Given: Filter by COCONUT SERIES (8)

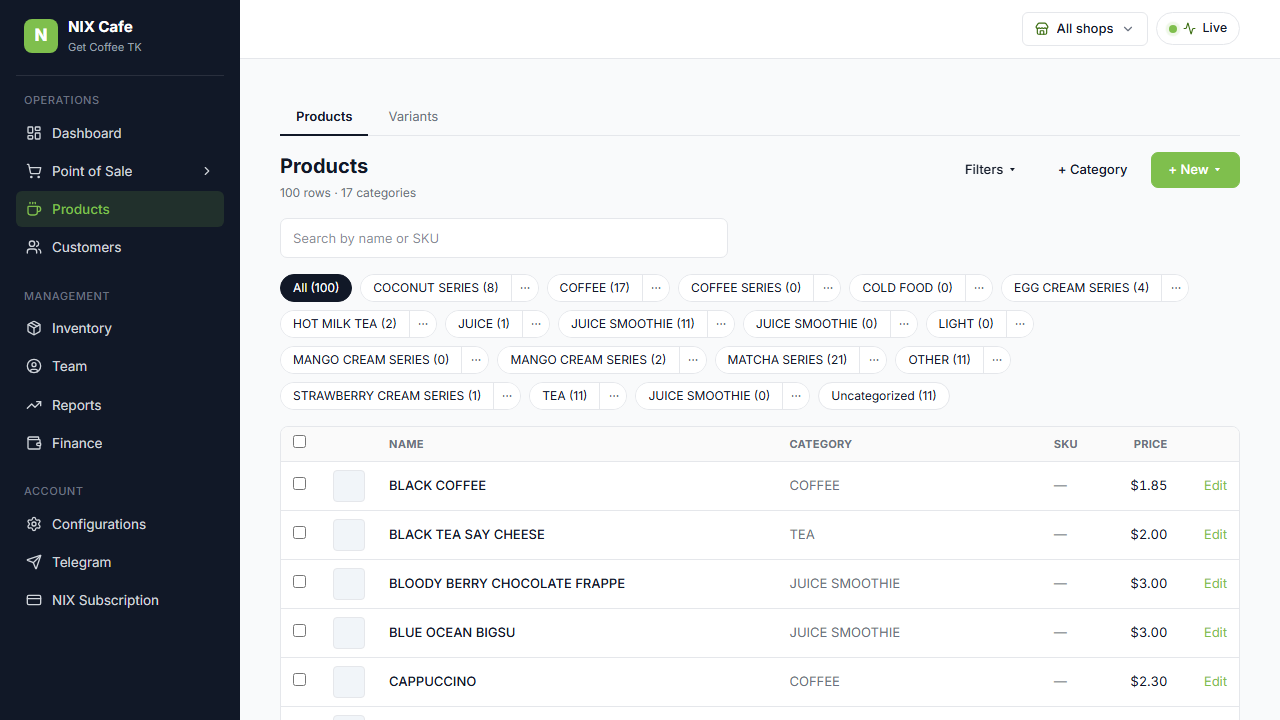Looking at the screenshot, I should pos(436,288).
